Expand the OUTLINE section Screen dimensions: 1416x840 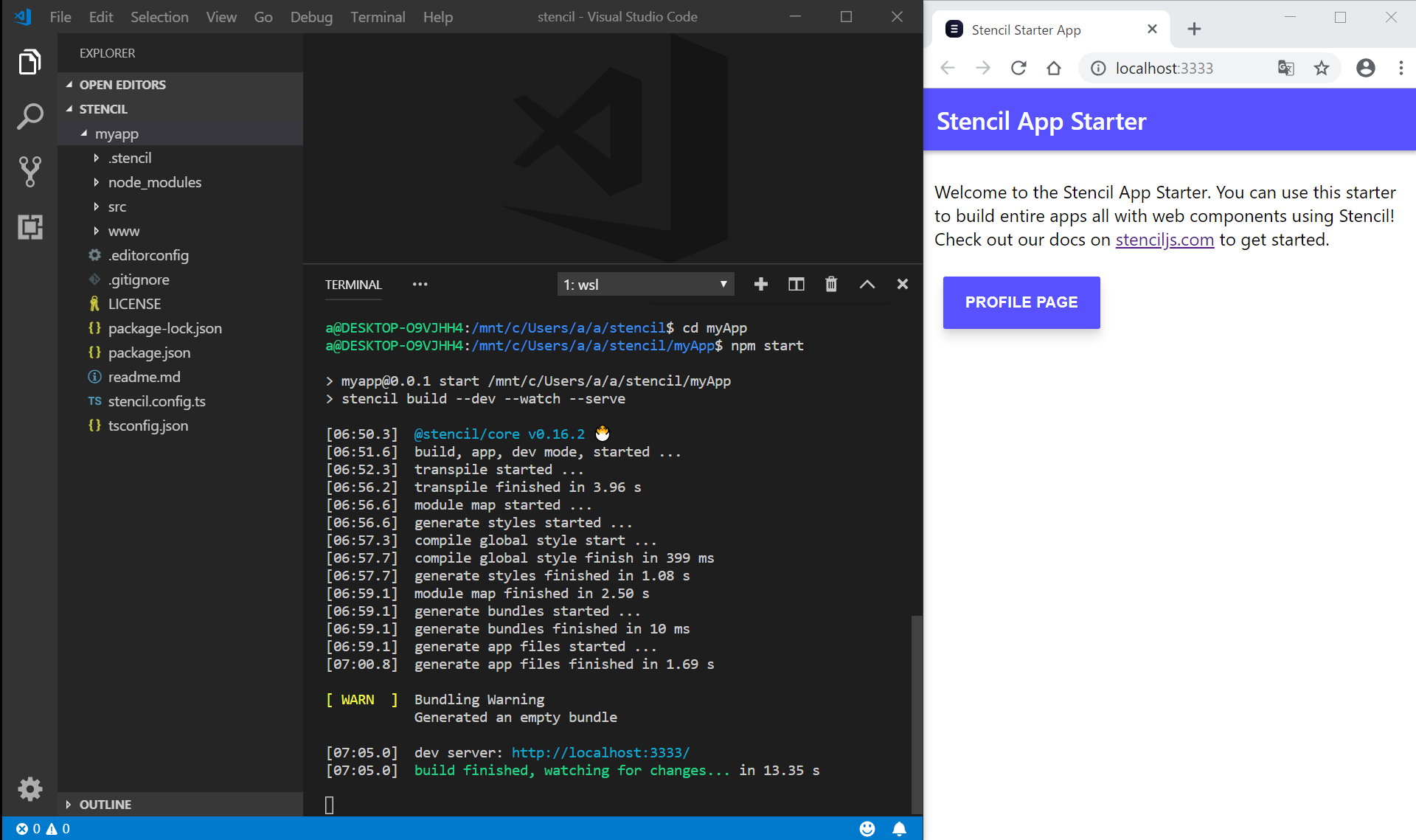click(180, 804)
